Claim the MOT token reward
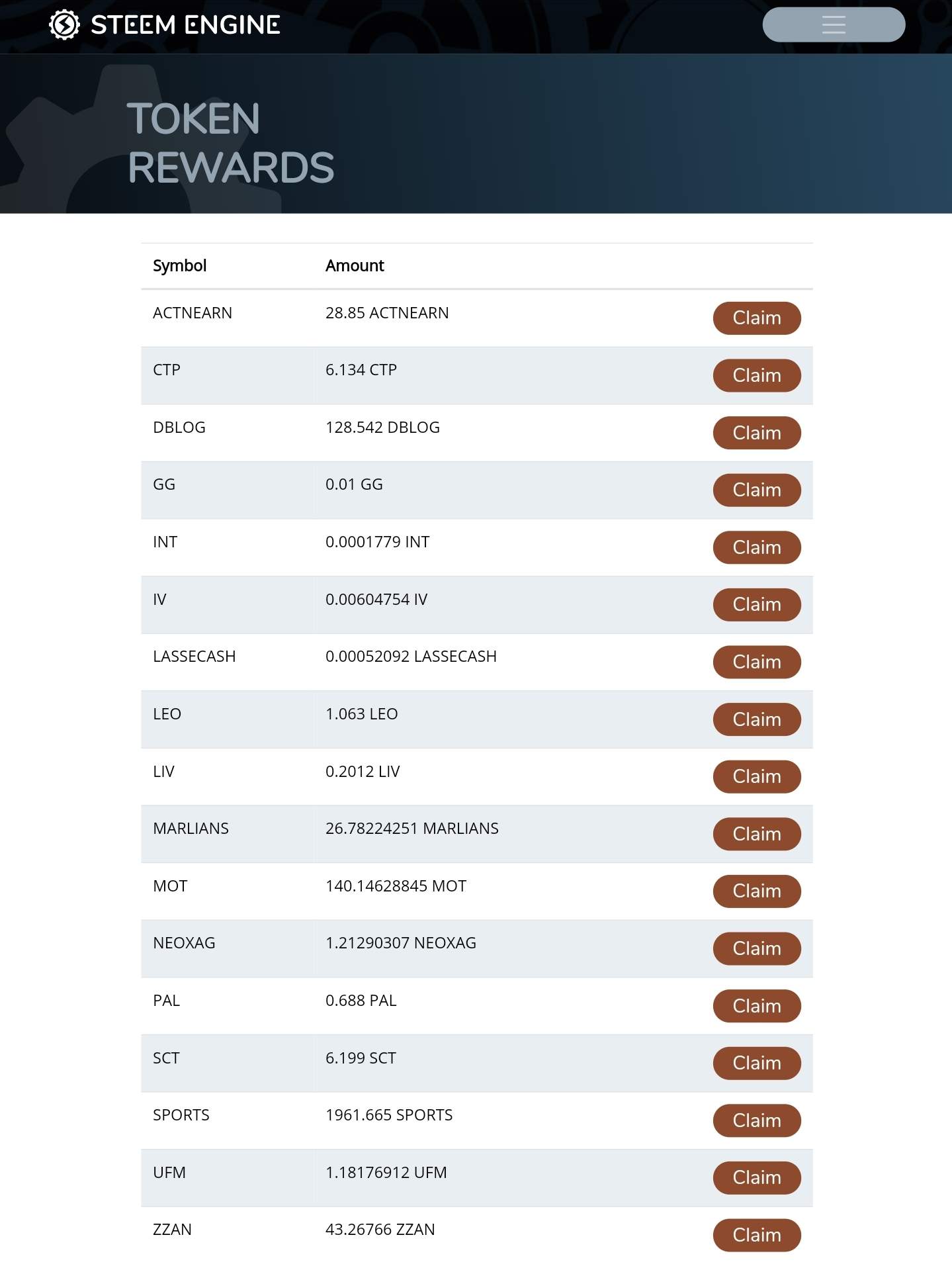Viewport: 952px width, 1270px height. [757, 891]
